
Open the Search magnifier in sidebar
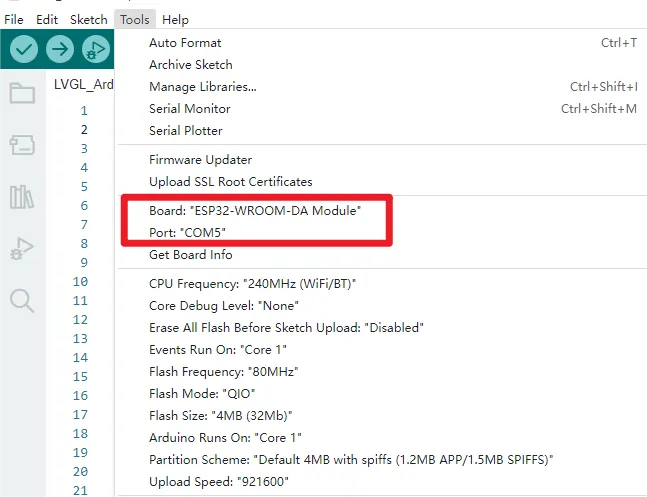22,300
